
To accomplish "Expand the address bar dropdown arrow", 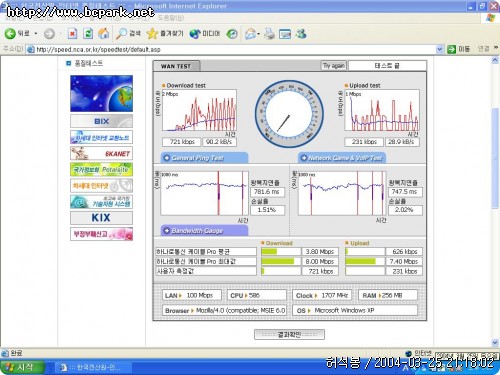I will (440, 49).
